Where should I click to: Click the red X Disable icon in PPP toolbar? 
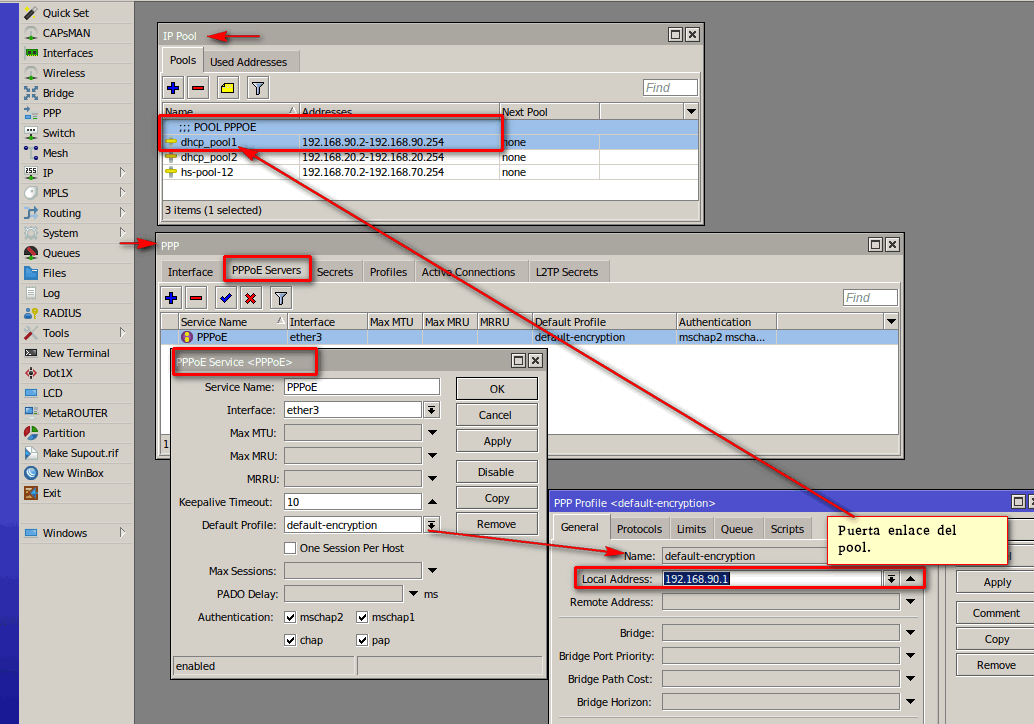251,298
